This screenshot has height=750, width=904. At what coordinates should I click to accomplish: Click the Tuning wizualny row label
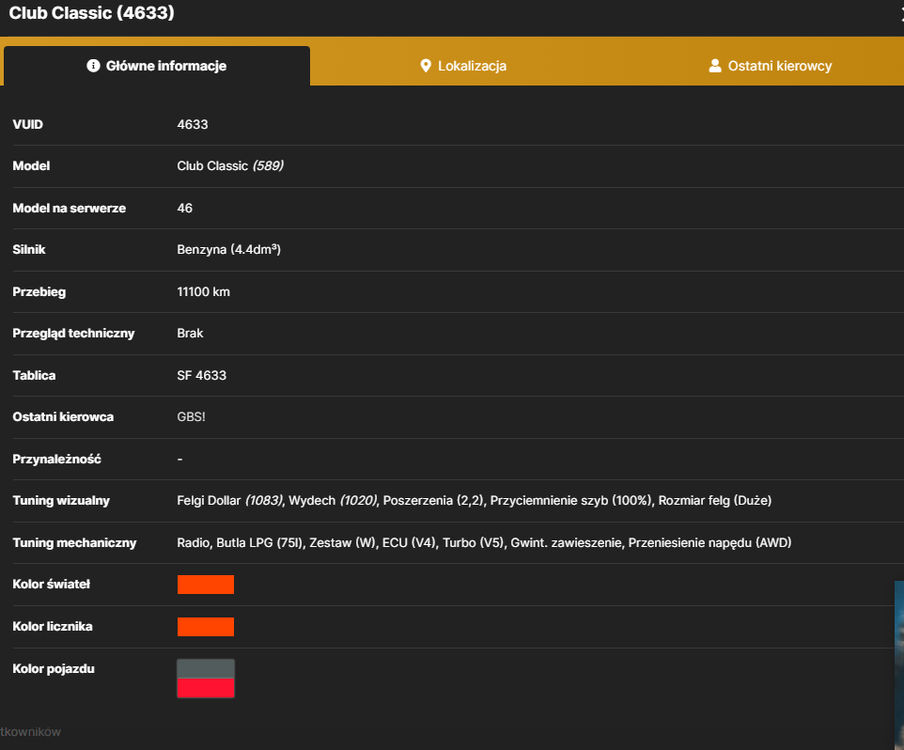[61, 500]
